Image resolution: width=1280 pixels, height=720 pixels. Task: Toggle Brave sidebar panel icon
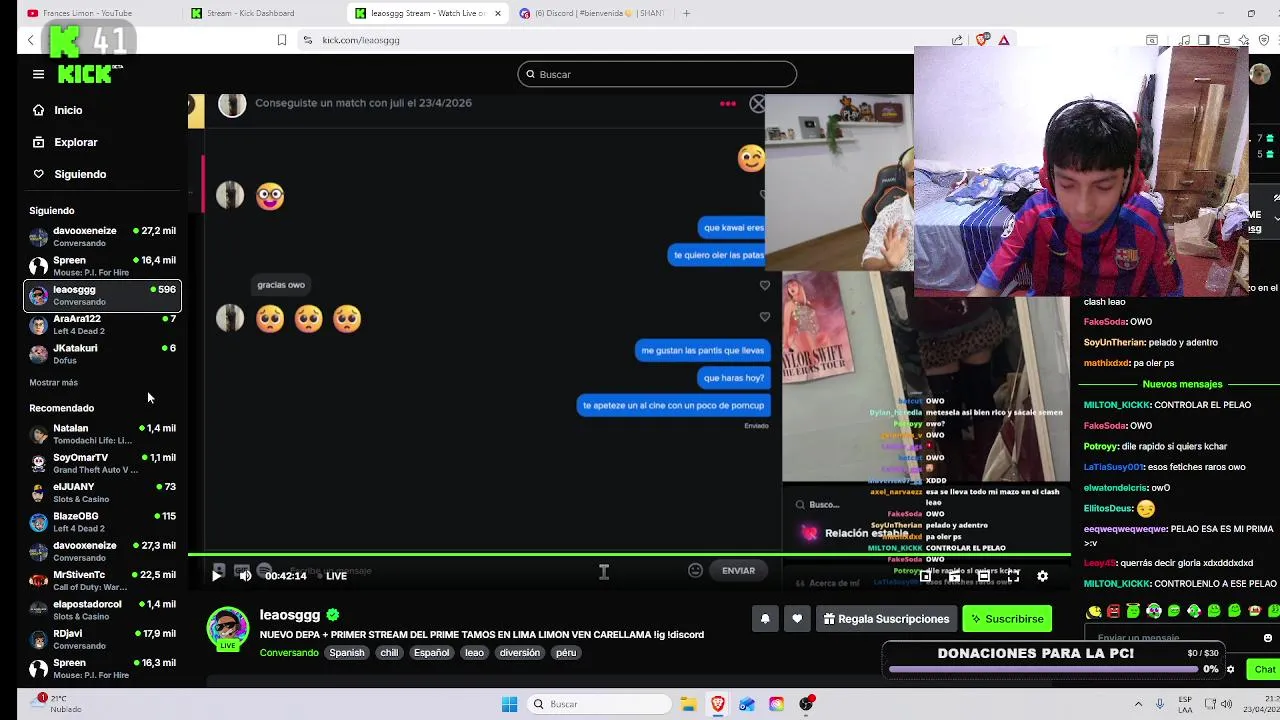click(x=1203, y=40)
